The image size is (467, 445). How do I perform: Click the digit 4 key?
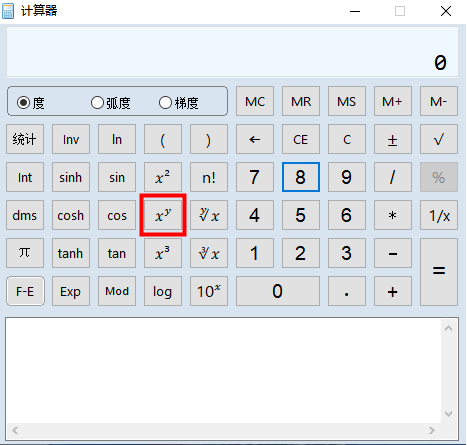pyautogui.click(x=255, y=215)
